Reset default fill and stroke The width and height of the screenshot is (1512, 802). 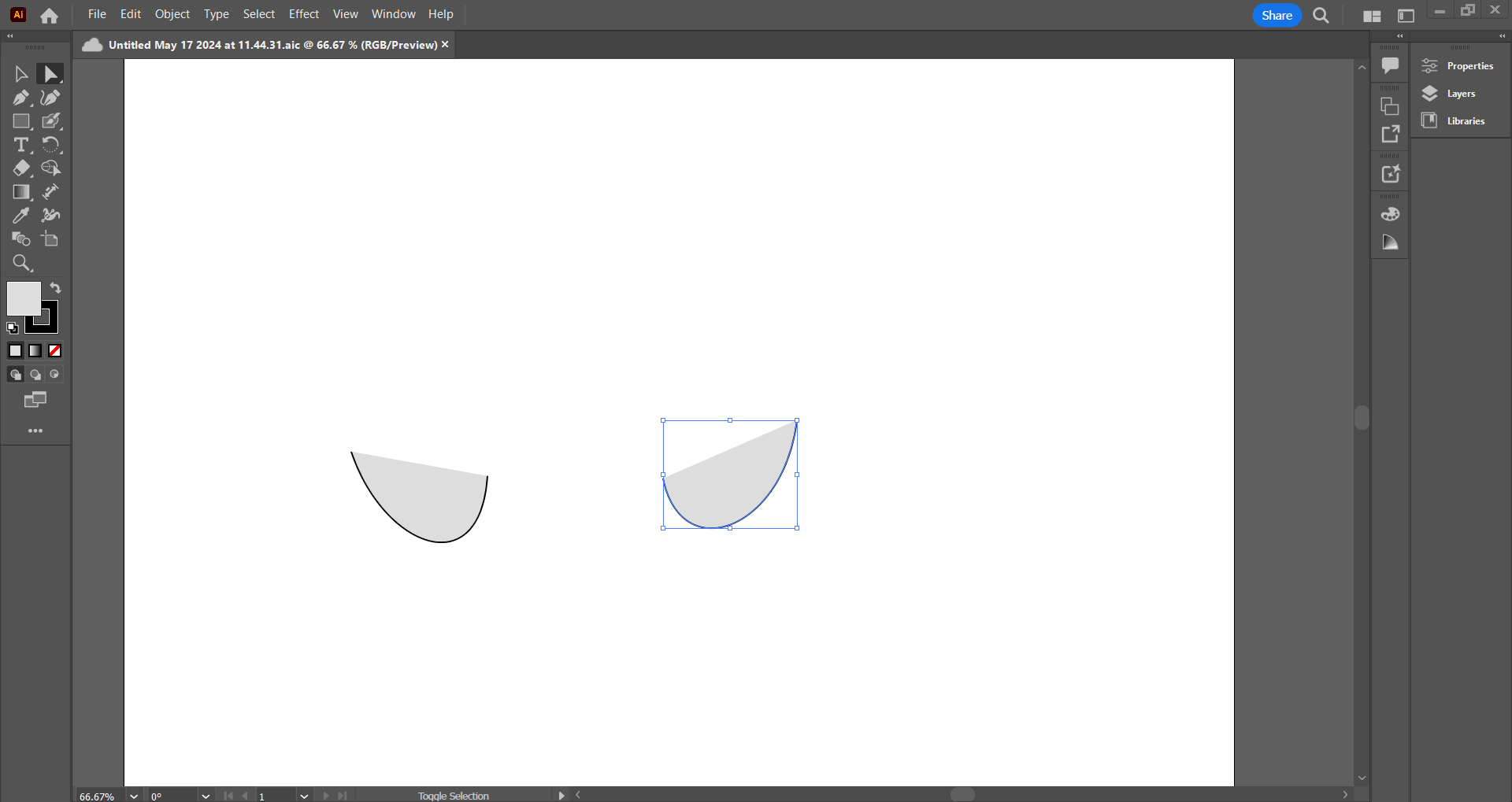tap(13, 327)
